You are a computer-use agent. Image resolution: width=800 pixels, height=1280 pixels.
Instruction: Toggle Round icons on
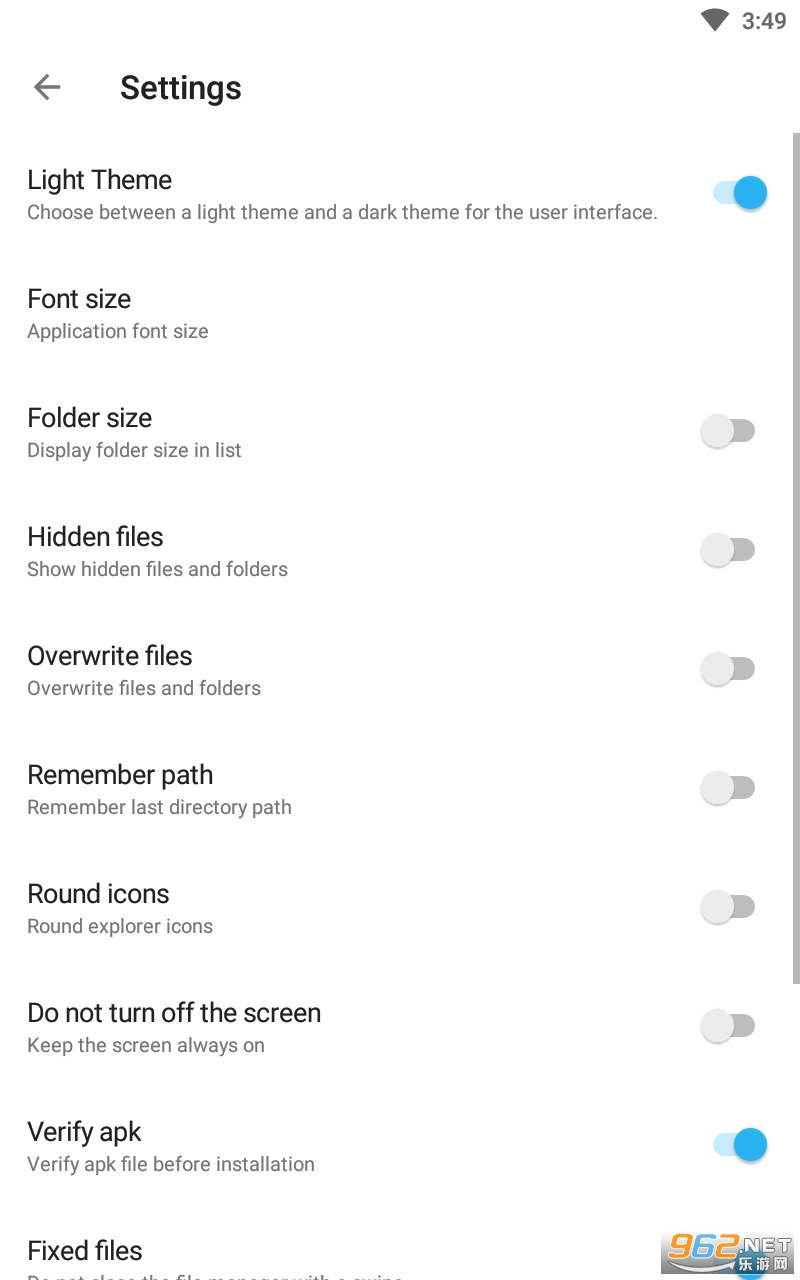point(728,907)
